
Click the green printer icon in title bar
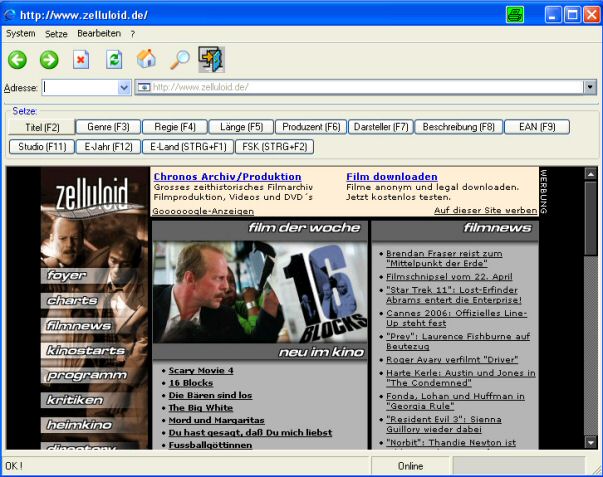coord(514,14)
